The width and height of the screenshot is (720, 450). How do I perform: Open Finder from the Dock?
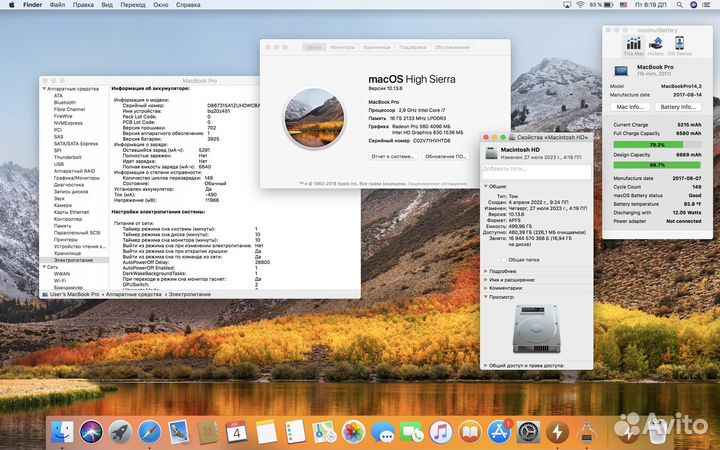62,432
